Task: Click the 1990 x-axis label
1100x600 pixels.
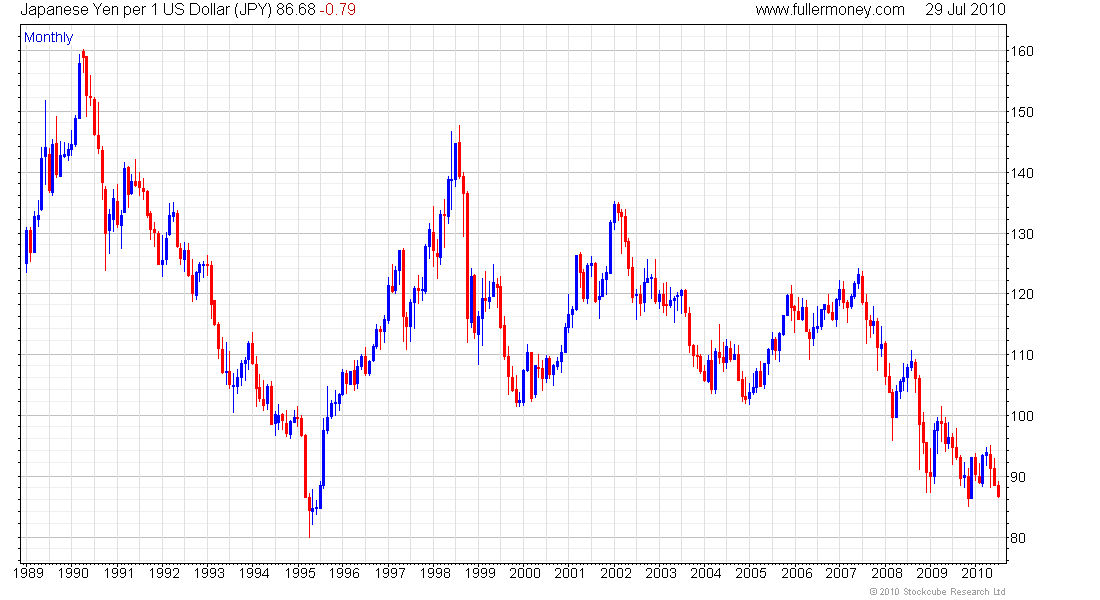Action: click(x=73, y=573)
